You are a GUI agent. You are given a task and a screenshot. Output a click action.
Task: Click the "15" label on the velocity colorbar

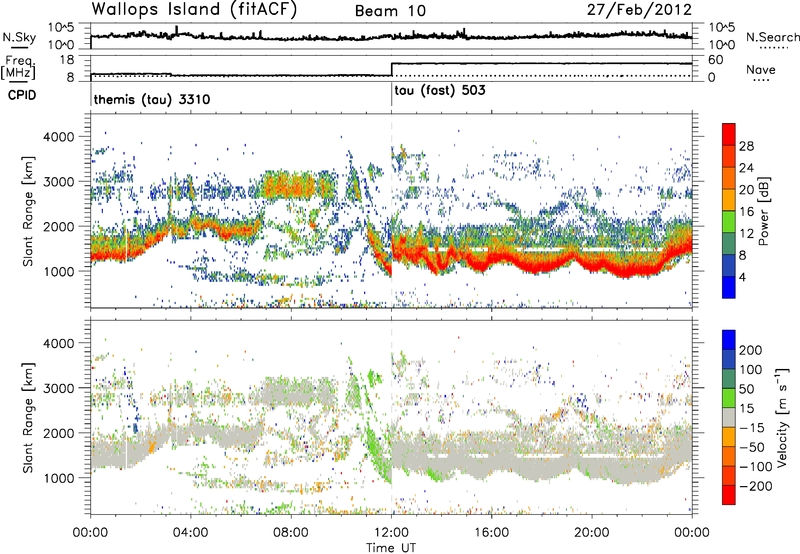tap(746, 409)
